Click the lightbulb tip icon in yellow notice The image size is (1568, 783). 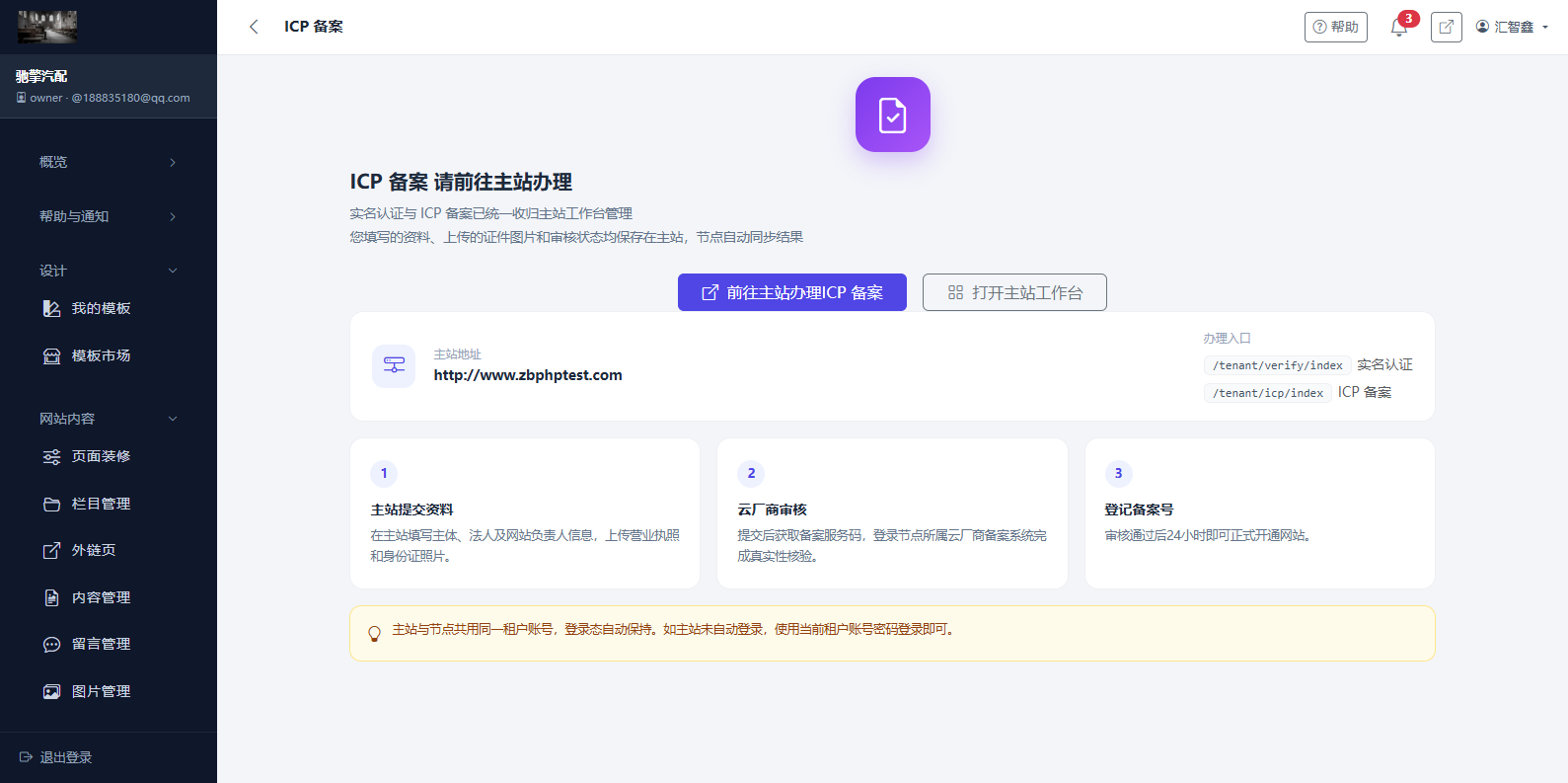pyautogui.click(x=374, y=634)
